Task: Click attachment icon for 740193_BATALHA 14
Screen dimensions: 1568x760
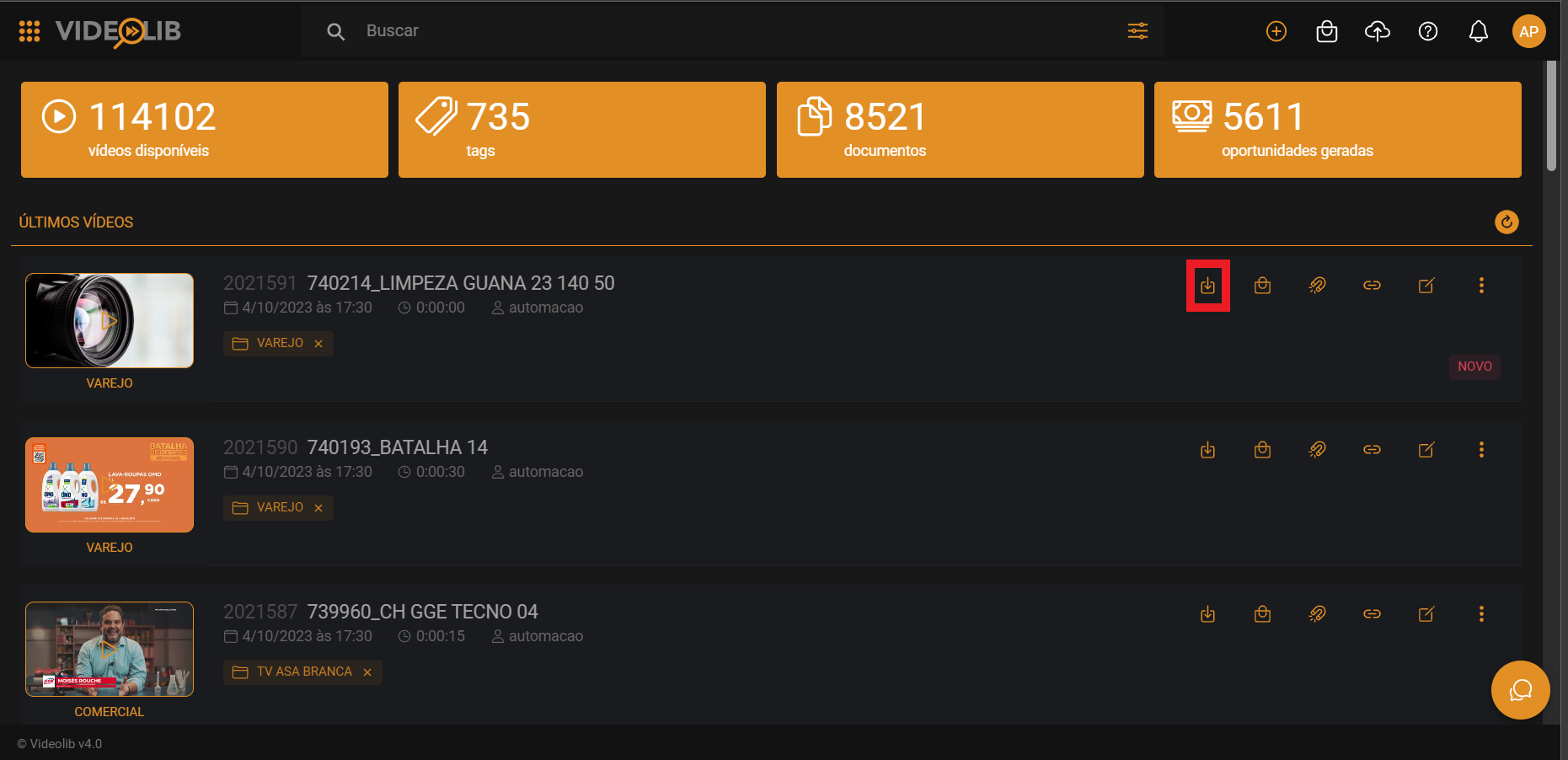Action: click(x=1317, y=450)
